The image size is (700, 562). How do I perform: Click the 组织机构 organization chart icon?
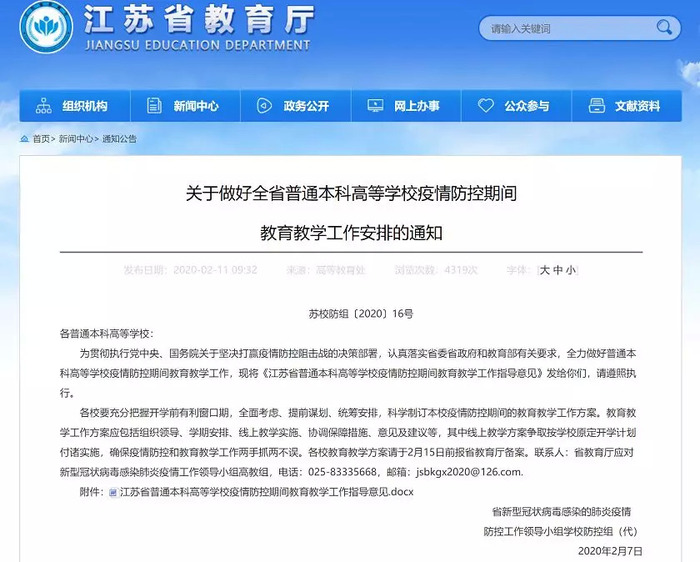(43, 106)
